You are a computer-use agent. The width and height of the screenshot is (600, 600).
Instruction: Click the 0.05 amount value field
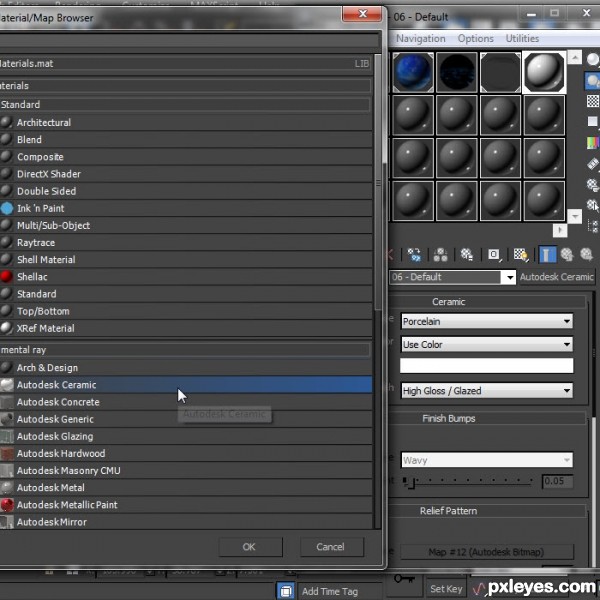[x=557, y=481]
